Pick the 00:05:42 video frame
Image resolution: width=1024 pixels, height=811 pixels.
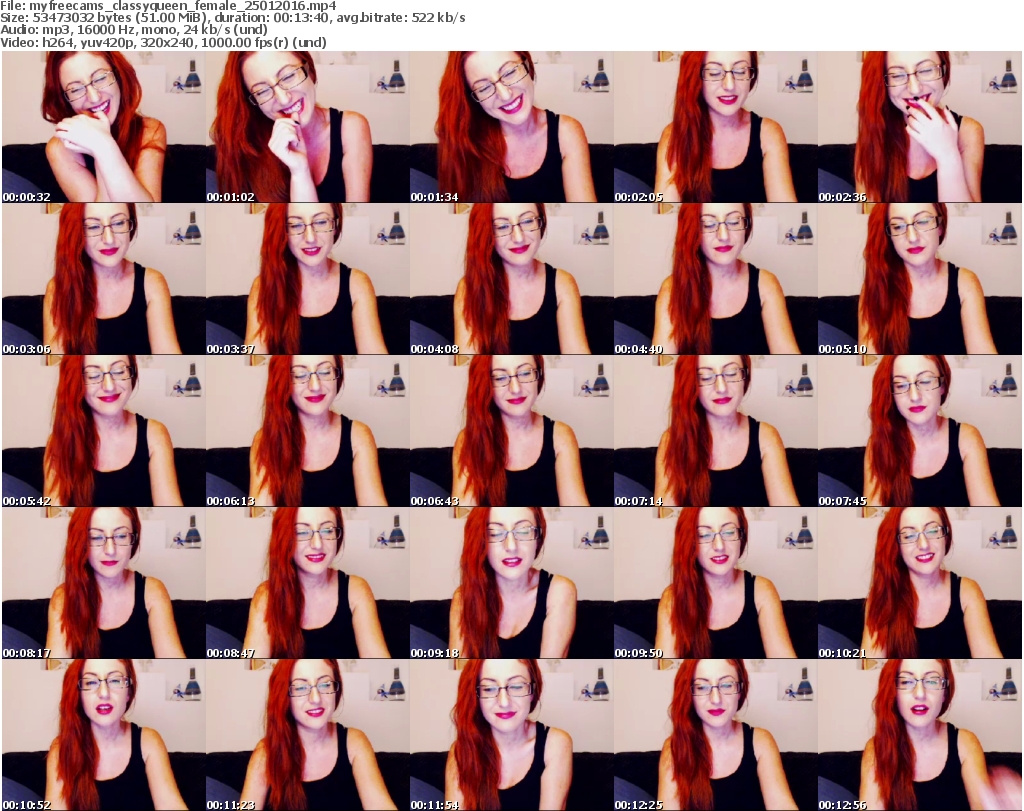[x=104, y=431]
